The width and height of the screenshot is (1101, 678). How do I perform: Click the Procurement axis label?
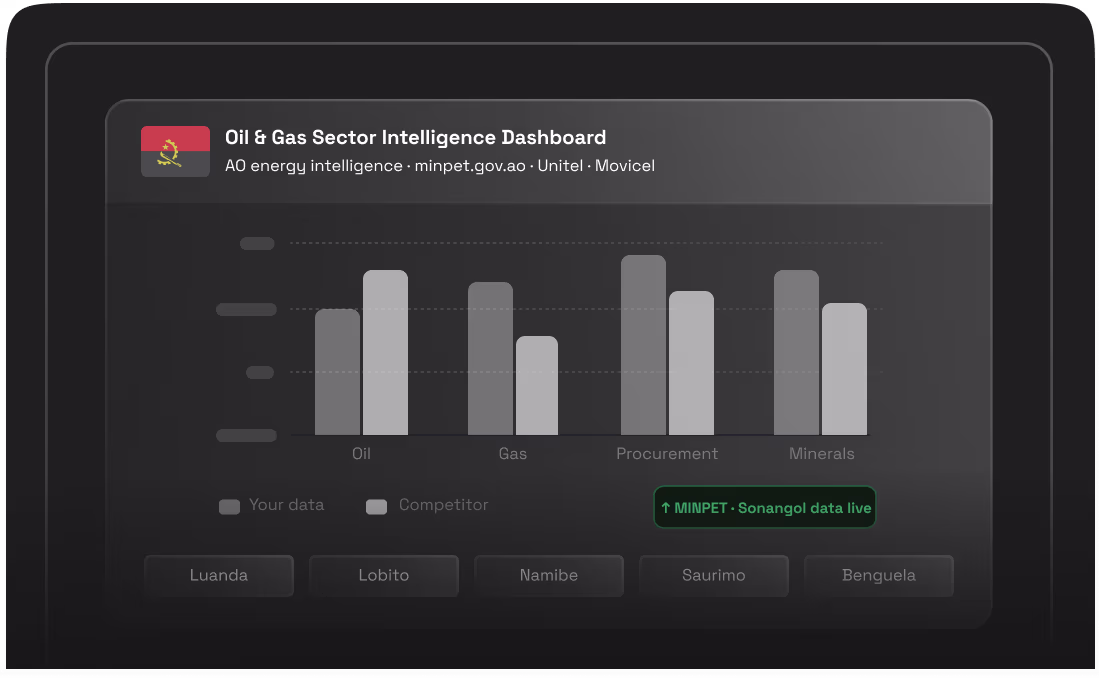[667, 454]
